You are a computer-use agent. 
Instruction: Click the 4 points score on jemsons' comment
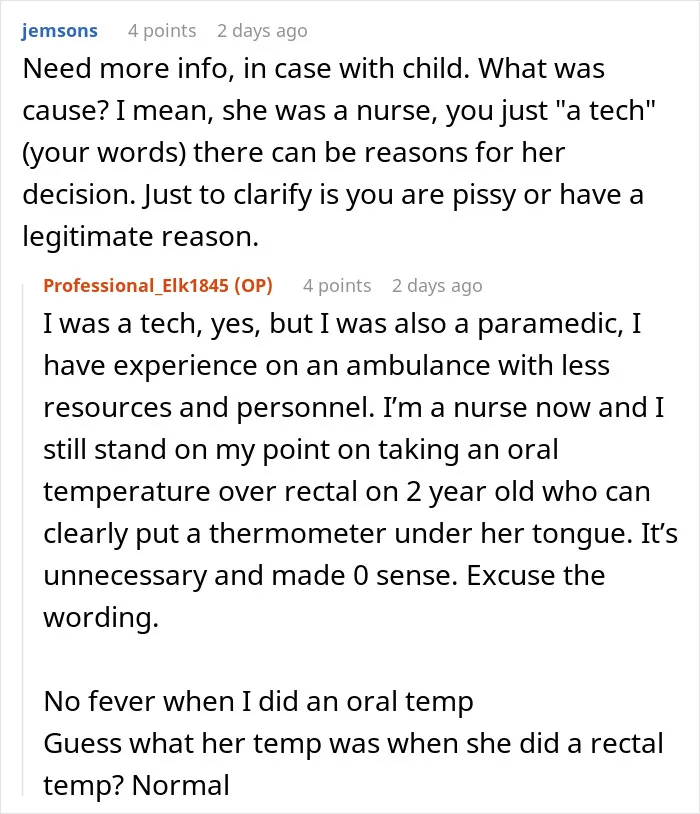(162, 31)
